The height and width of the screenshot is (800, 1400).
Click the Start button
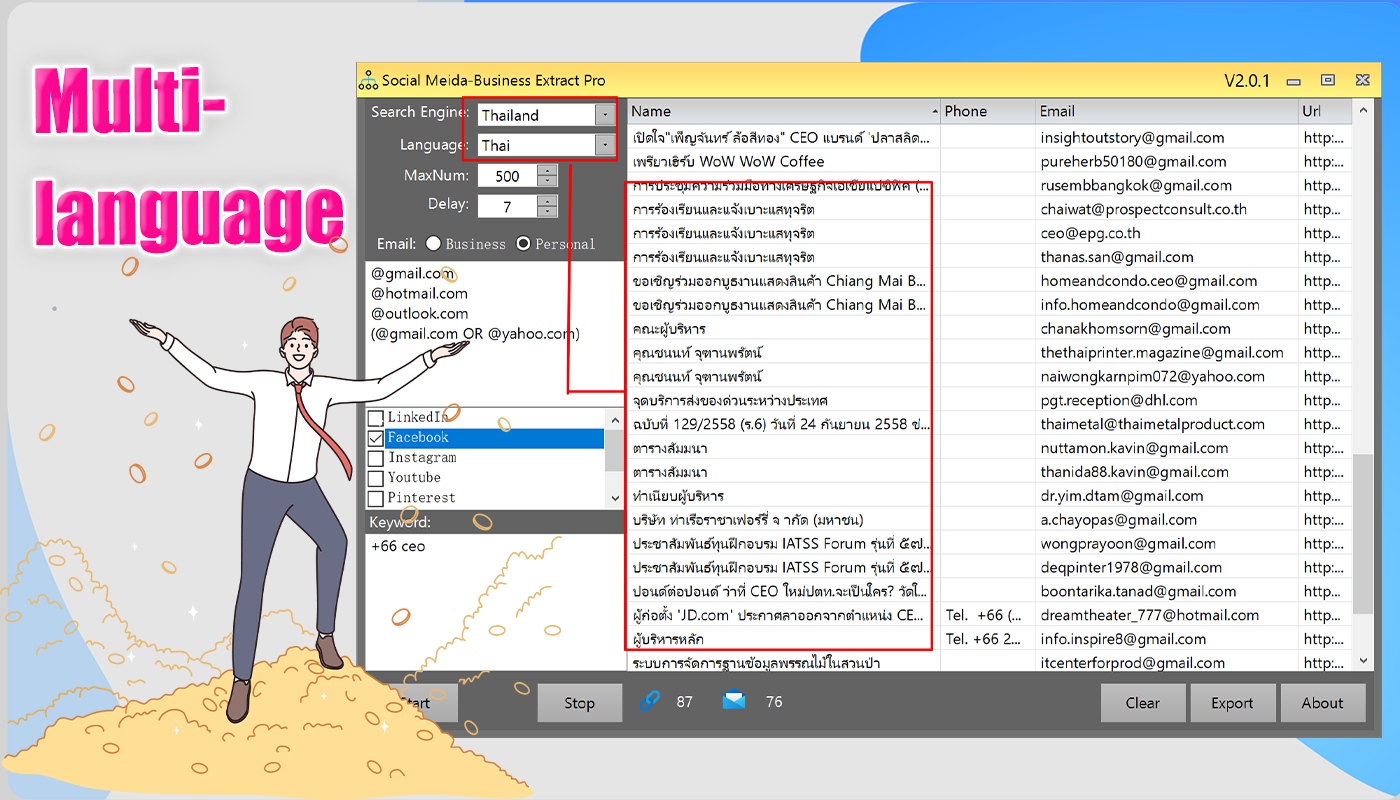[x=417, y=703]
